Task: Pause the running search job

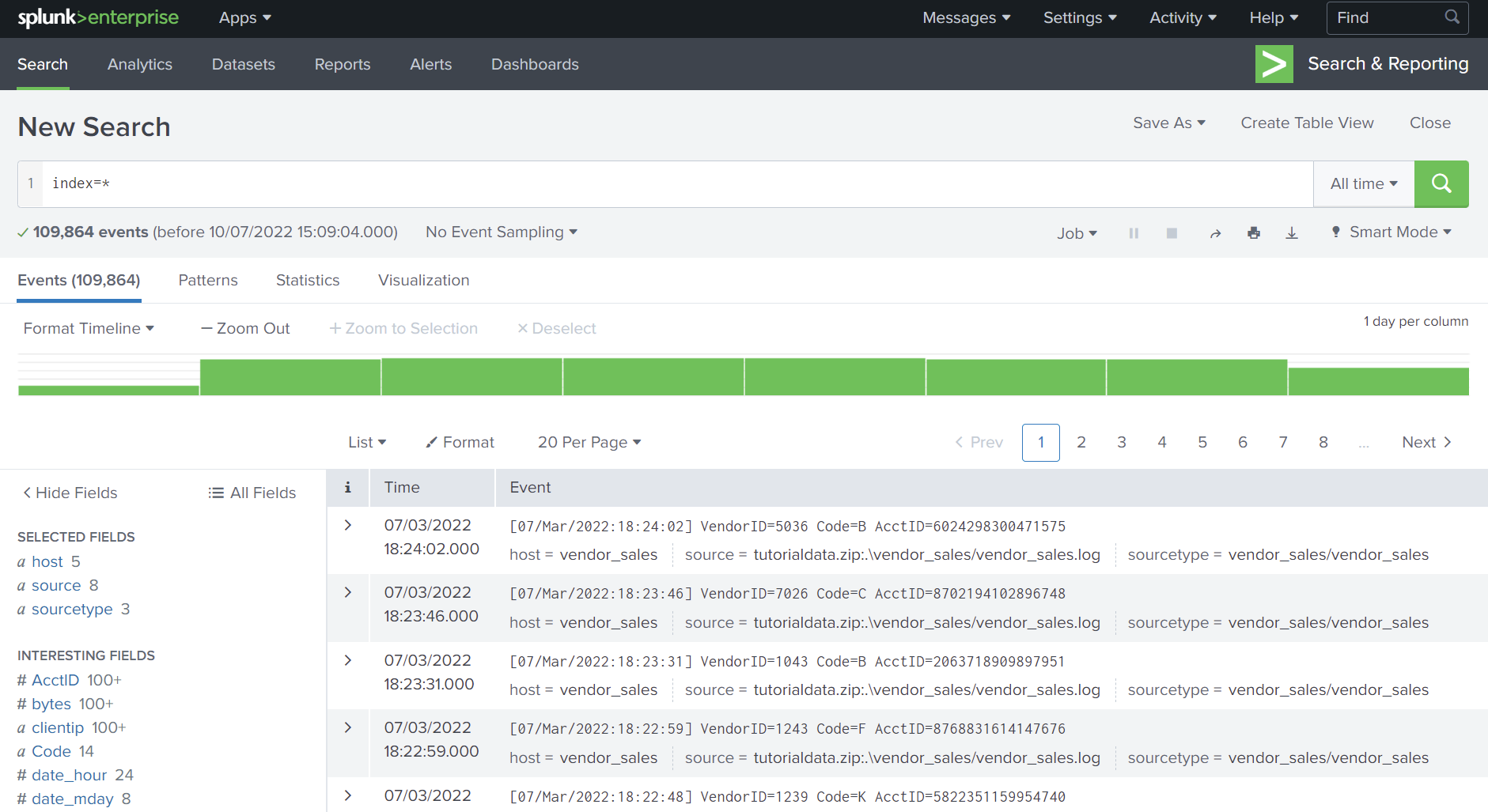Action: (1134, 232)
